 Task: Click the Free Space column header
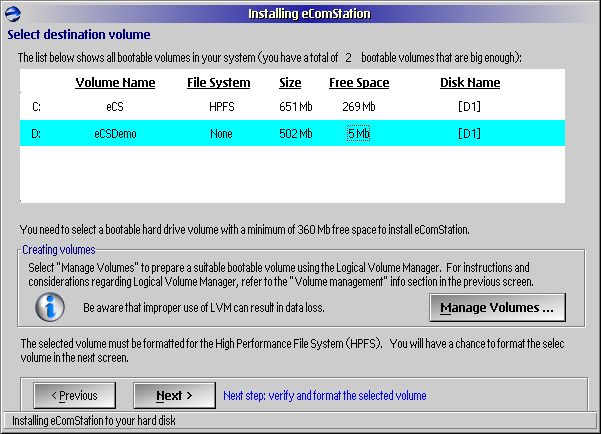pyautogui.click(x=359, y=83)
